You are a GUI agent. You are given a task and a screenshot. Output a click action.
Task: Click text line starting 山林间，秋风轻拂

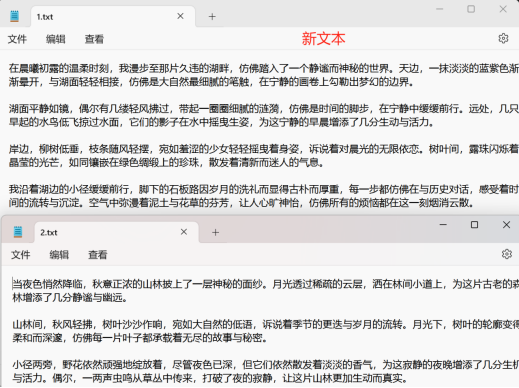(x=266, y=324)
